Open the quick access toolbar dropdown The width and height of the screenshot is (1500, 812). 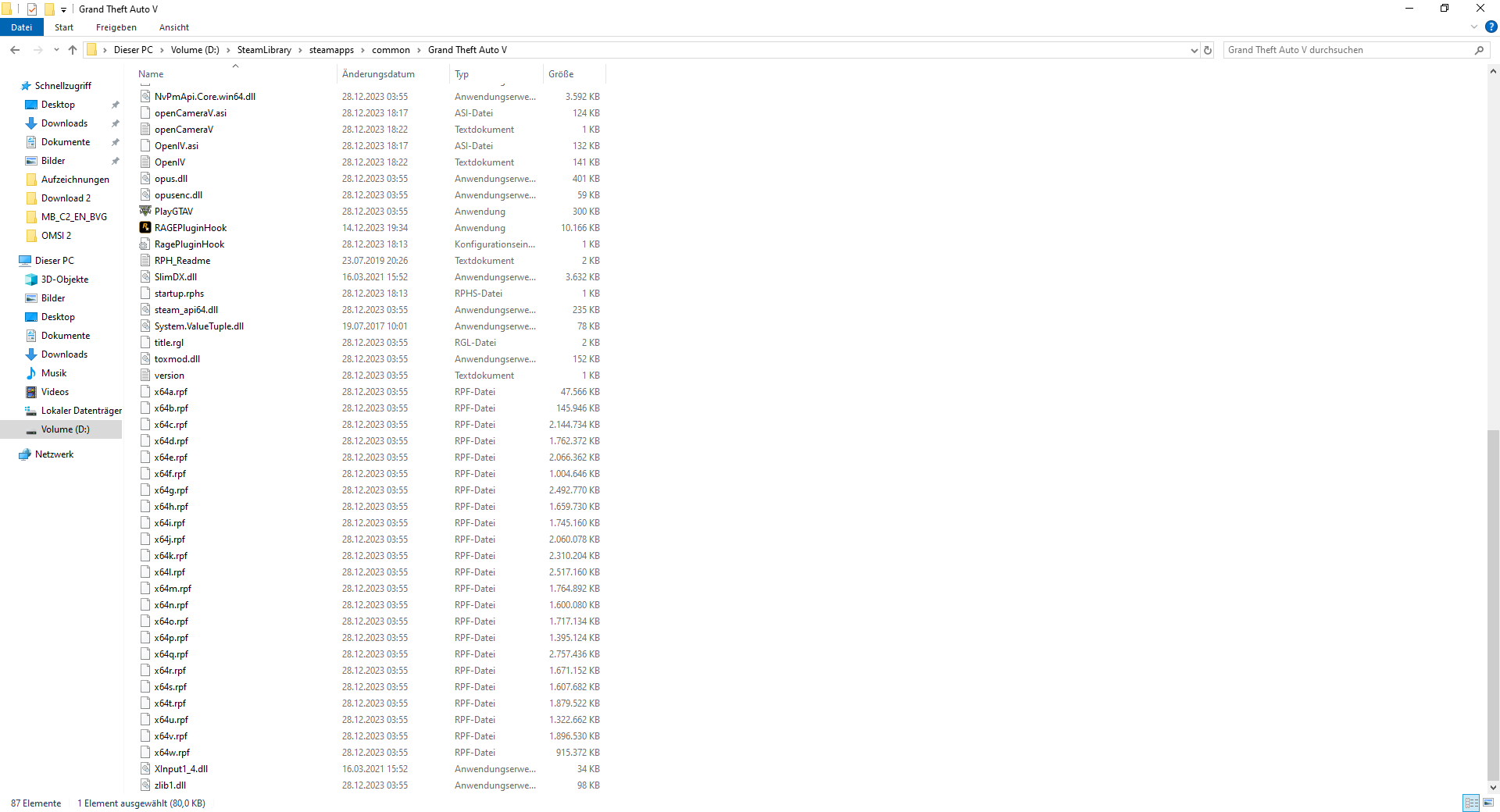tap(63, 10)
